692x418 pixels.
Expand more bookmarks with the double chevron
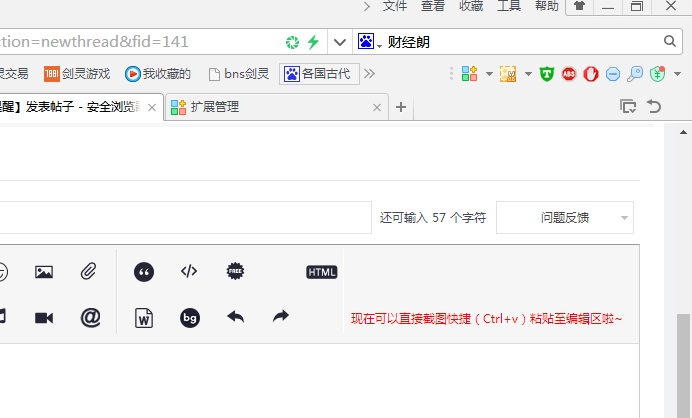point(369,74)
